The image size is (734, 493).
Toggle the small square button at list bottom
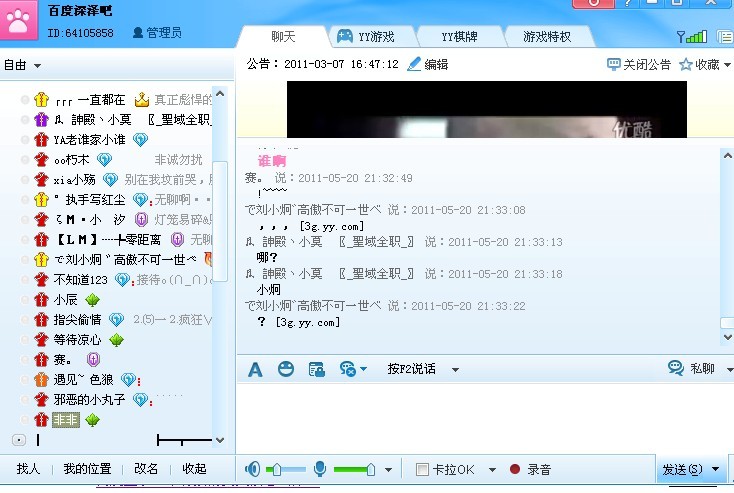19,440
